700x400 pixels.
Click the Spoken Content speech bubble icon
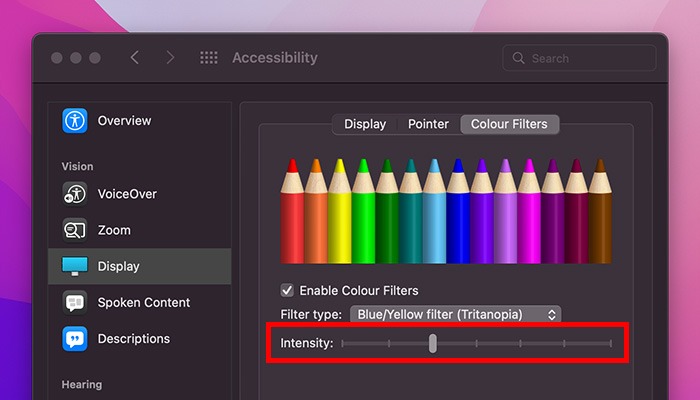[x=75, y=302]
